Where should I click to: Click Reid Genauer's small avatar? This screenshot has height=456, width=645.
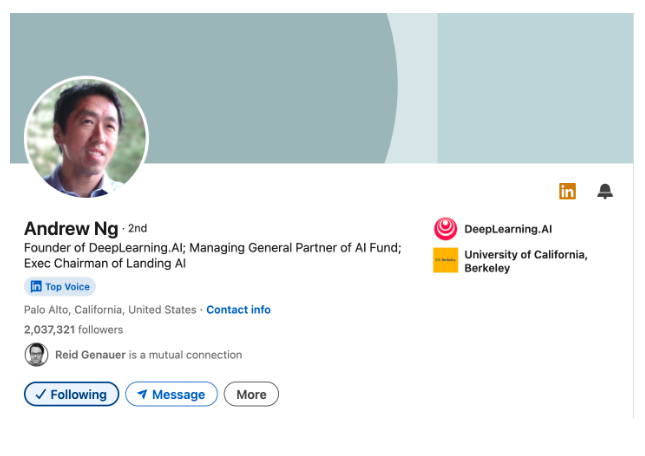[36, 354]
